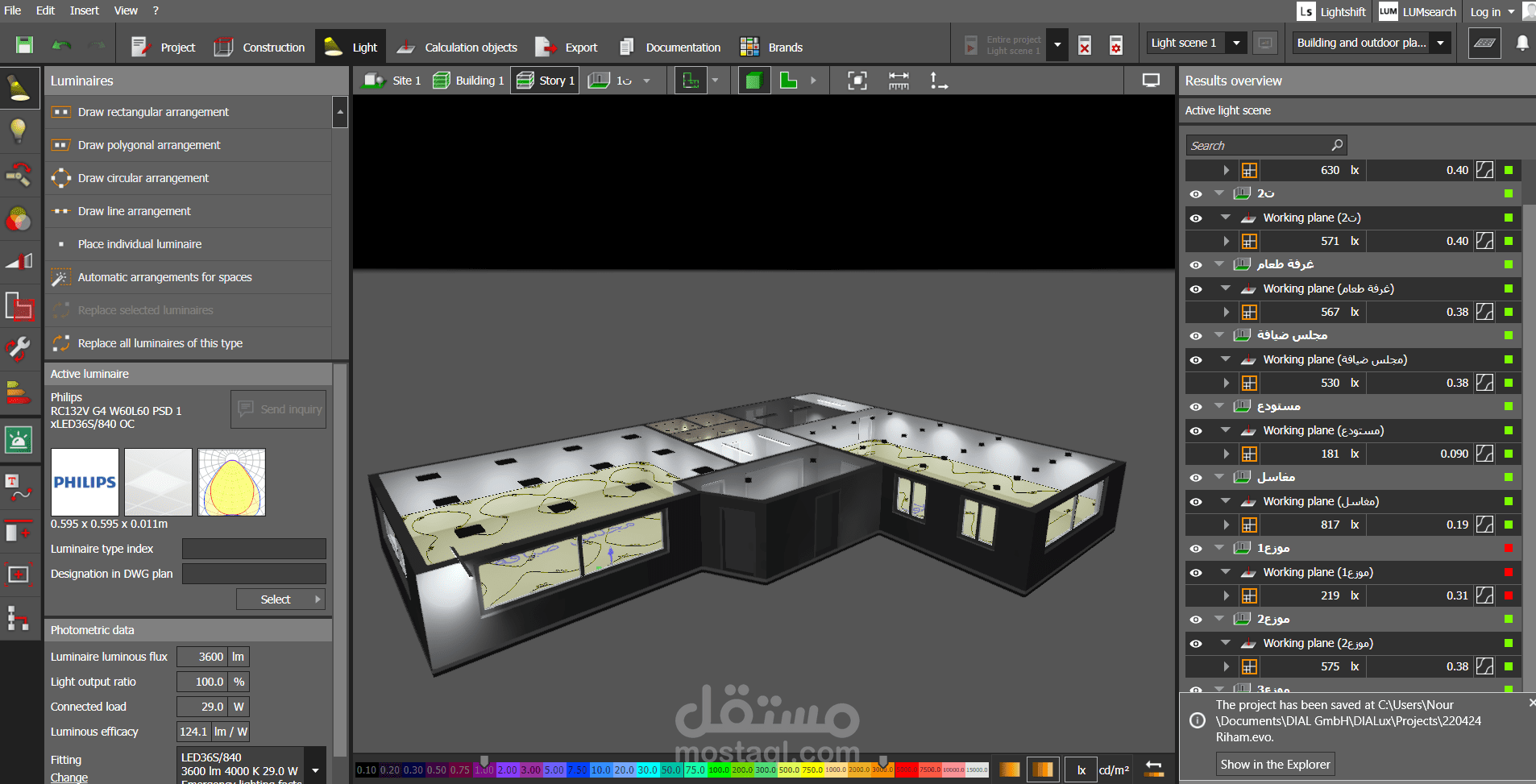The width and height of the screenshot is (1536, 784).
Task: Select the Site 1 view icon
Action: (x=374, y=81)
